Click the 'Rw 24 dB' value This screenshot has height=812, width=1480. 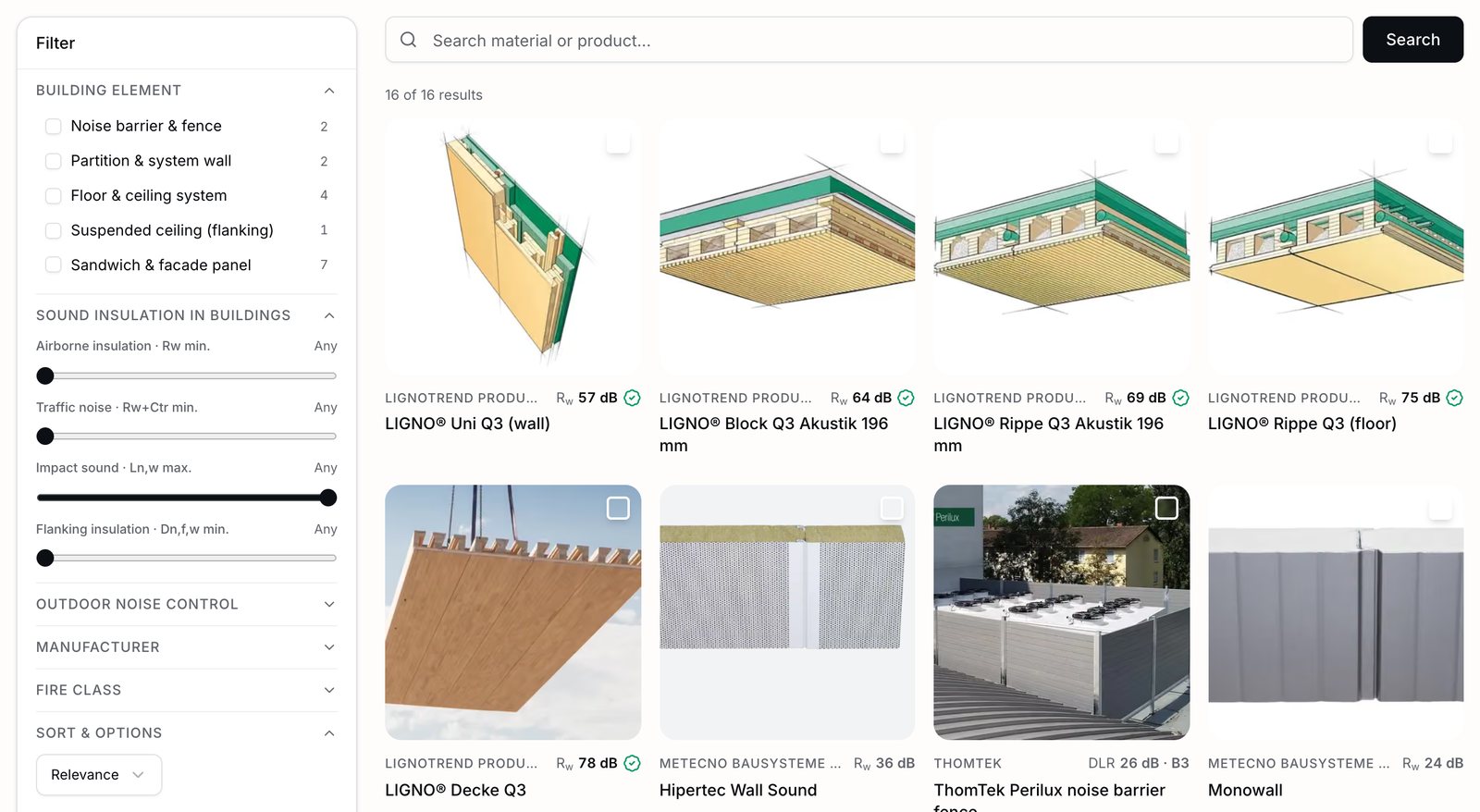(1433, 763)
